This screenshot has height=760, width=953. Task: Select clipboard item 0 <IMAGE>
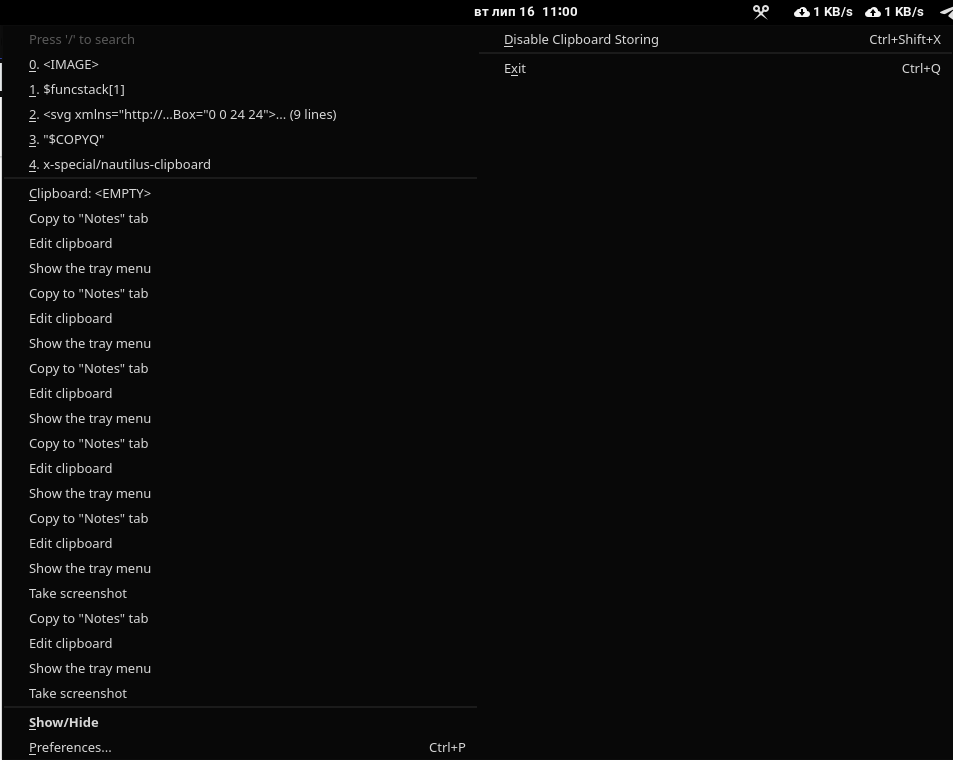[65, 64]
